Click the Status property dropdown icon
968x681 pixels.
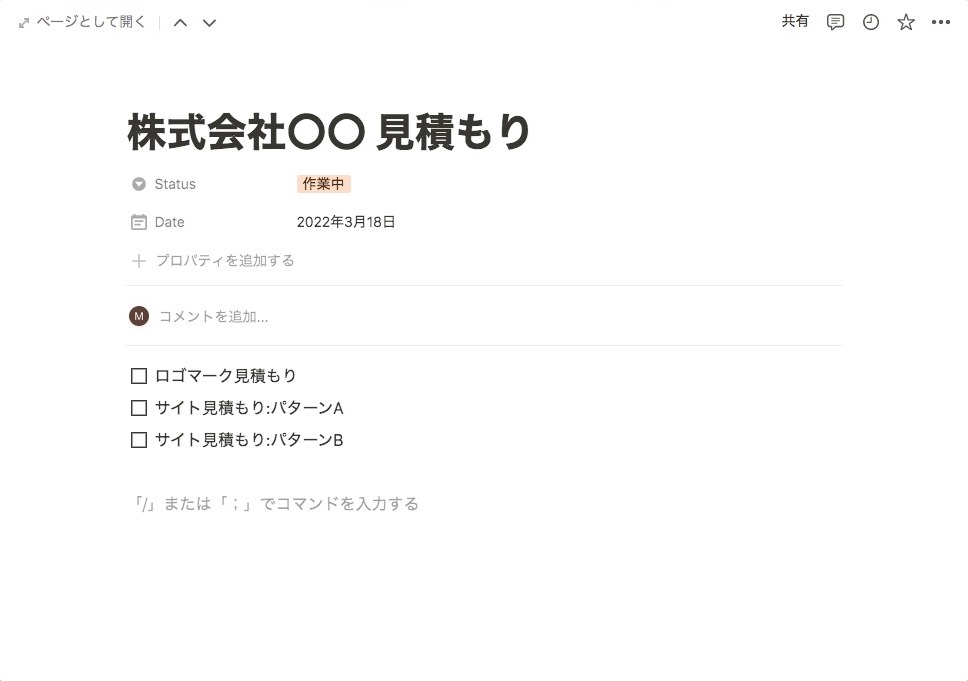tap(139, 184)
